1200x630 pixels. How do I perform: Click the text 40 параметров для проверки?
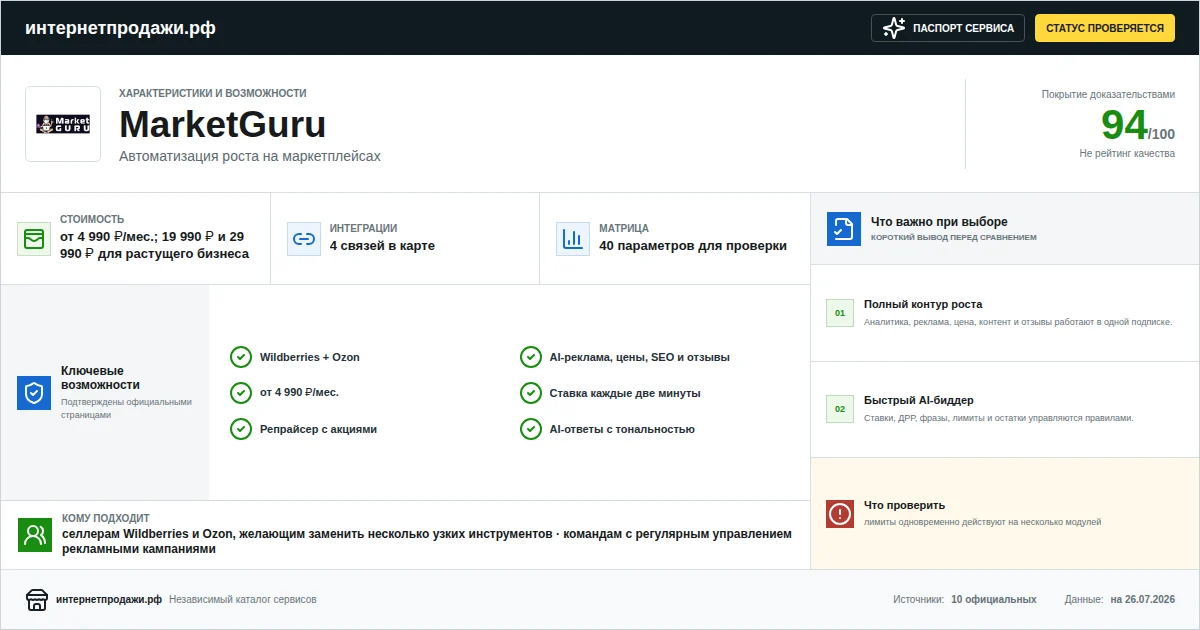click(693, 246)
